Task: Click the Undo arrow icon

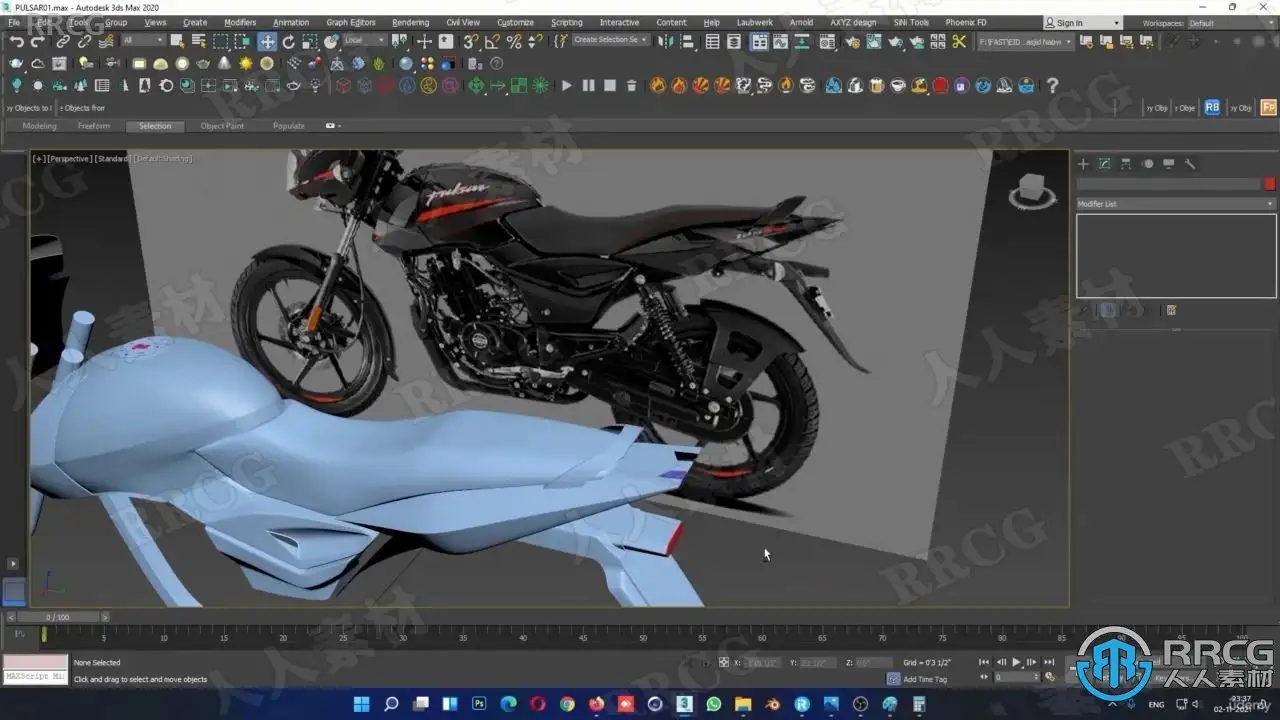Action: click(x=16, y=41)
